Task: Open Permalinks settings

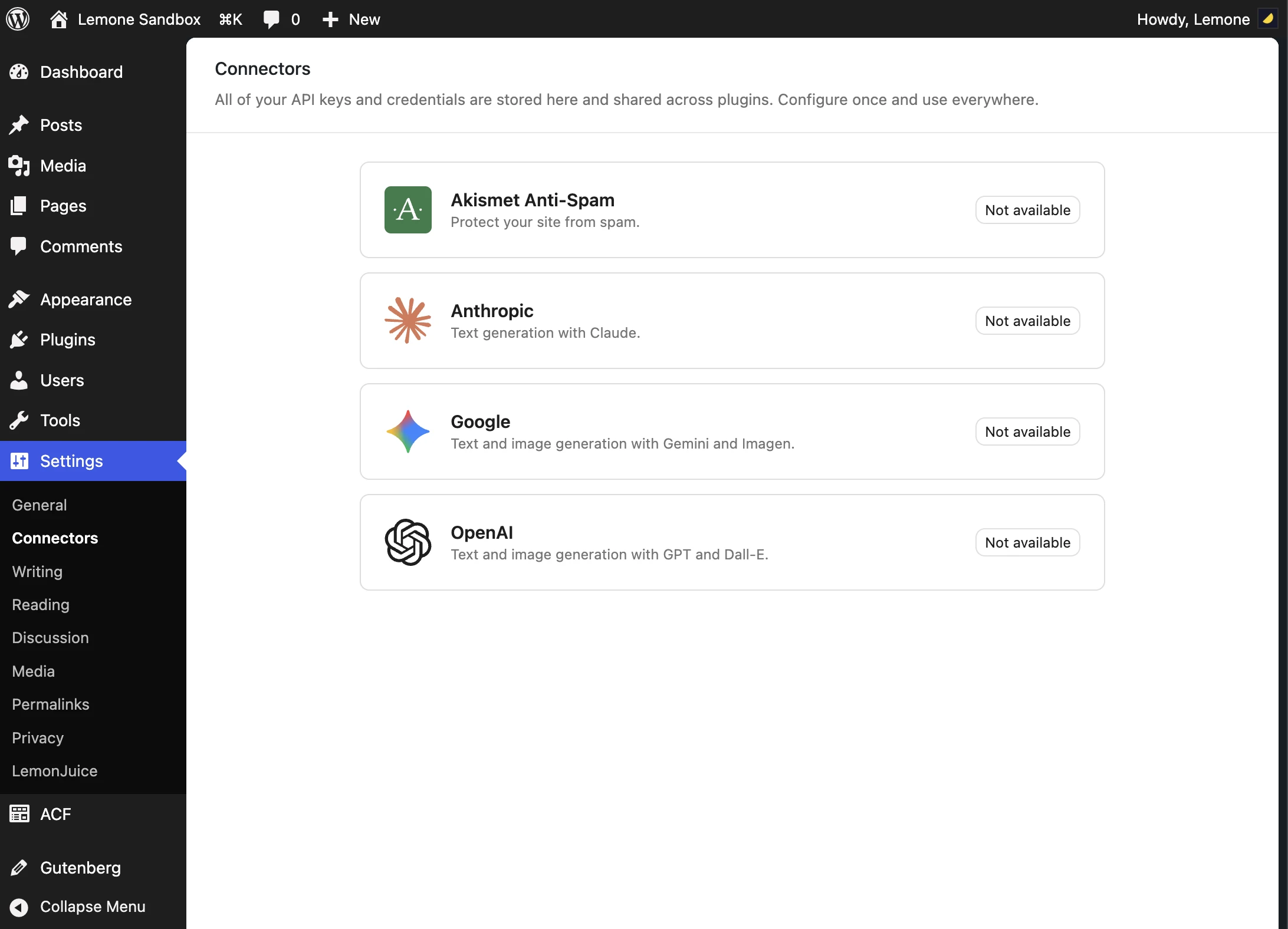Action: click(51, 704)
